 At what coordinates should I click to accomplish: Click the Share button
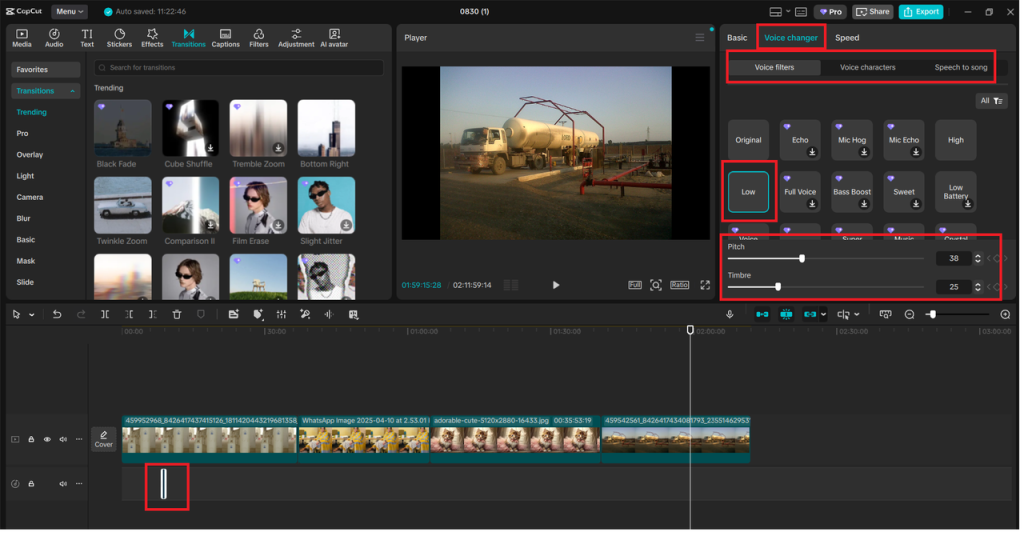(x=872, y=12)
